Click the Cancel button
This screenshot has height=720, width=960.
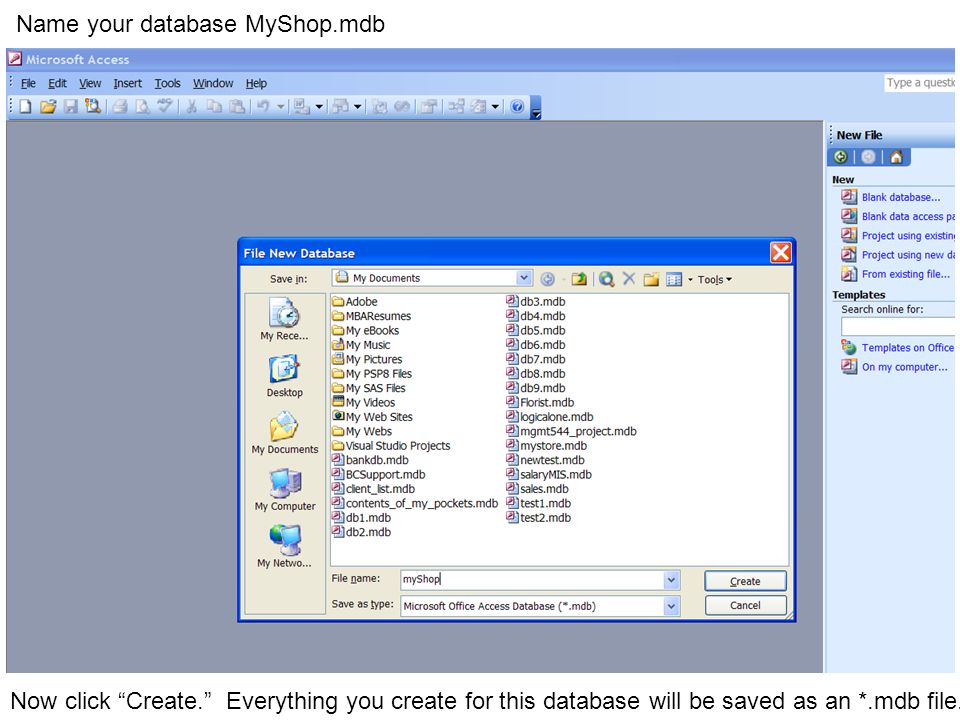point(745,606)
